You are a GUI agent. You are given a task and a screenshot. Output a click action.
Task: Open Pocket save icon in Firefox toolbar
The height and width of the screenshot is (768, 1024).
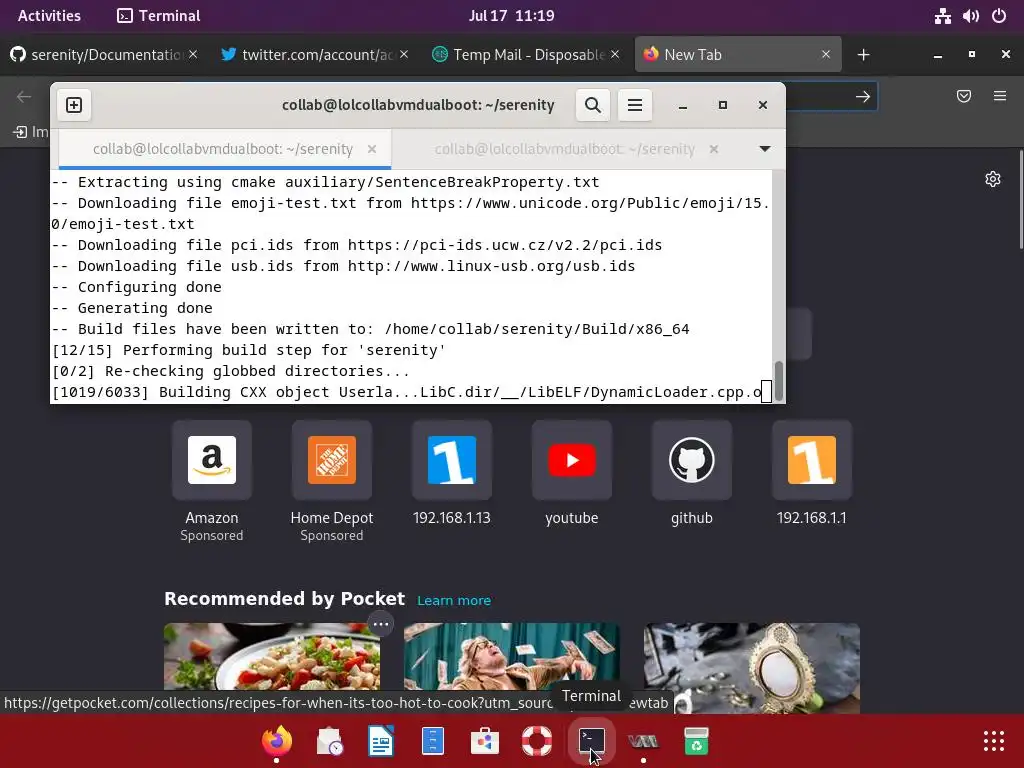point(964,97)
